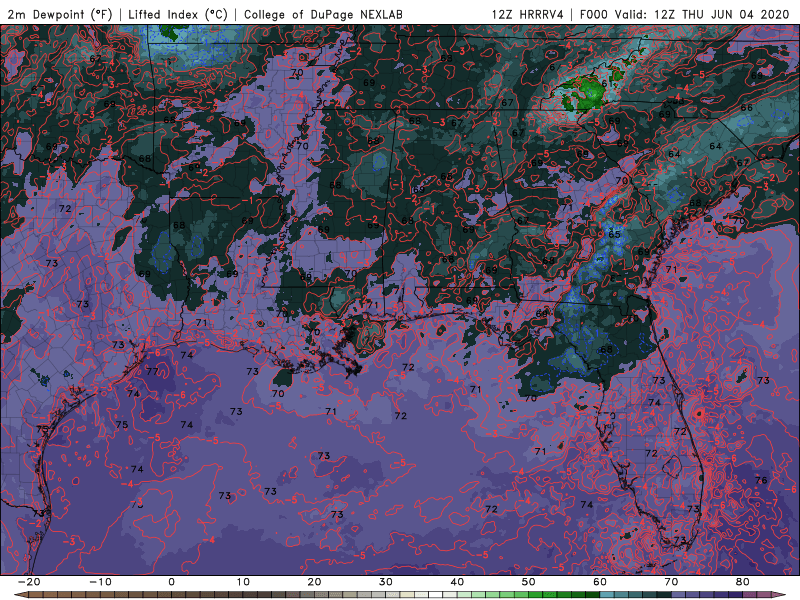Click the 76 dewpoint value on the map

tap(761, 480)
